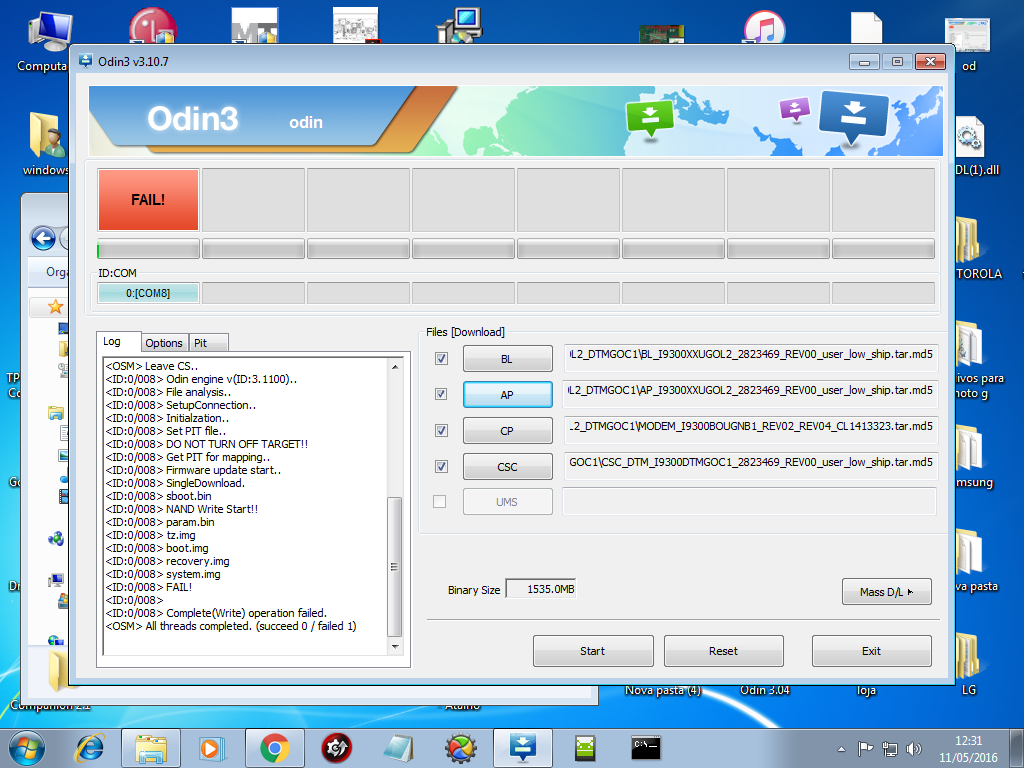
Task: Click the network tray icon
Action: pyautogui.click(x=889, y=749)
